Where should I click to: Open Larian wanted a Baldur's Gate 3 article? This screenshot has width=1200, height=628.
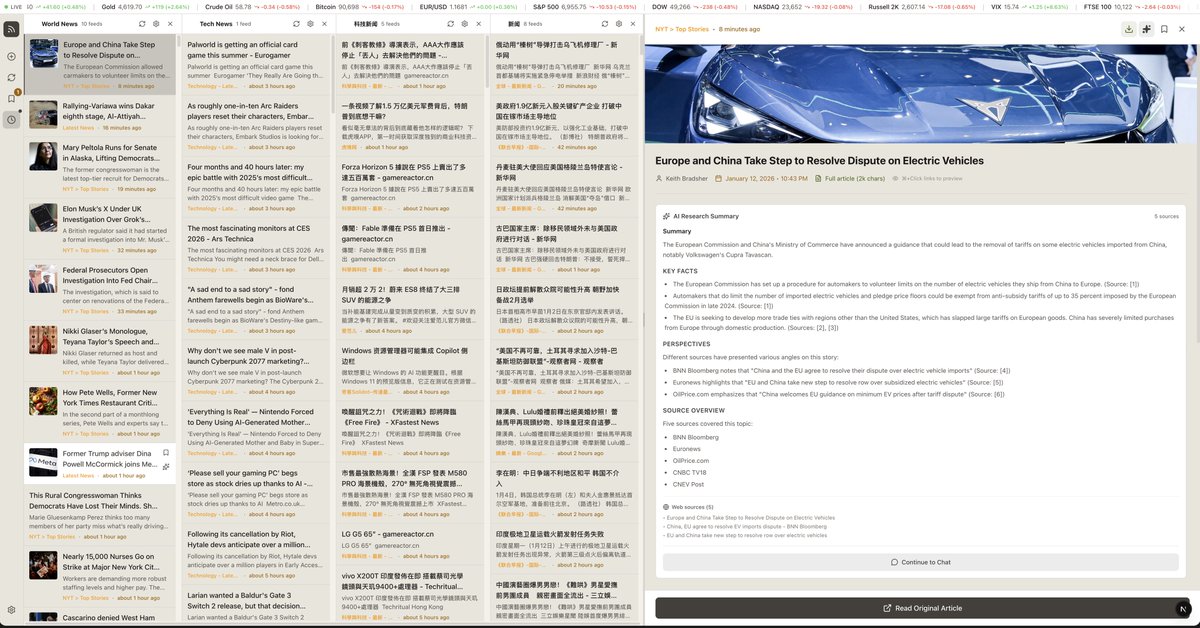click(x=256, y=605)
